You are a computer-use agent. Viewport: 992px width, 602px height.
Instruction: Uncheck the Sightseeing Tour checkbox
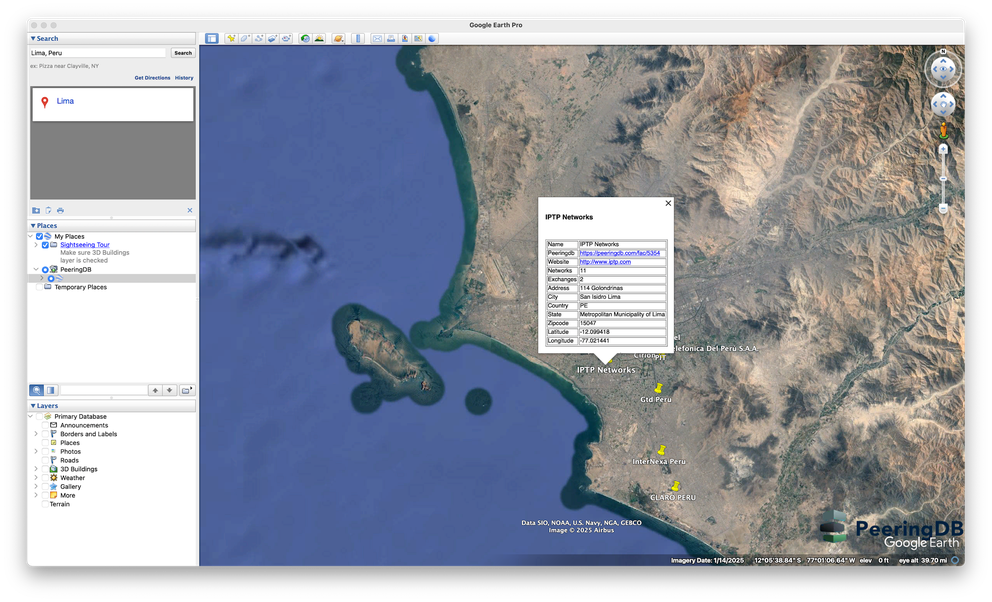[x=45, y=245]
